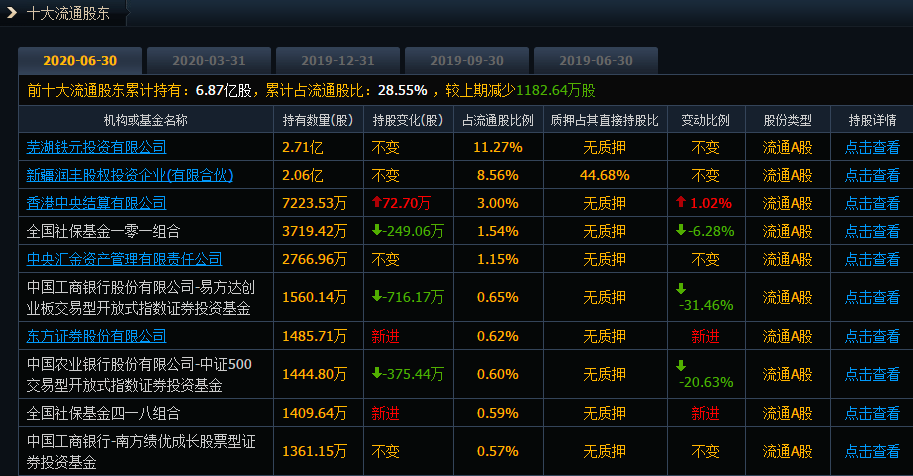913x476 pixels.
Task: Click the 持股变化(股) column header
Action: [x=408, y=120]
